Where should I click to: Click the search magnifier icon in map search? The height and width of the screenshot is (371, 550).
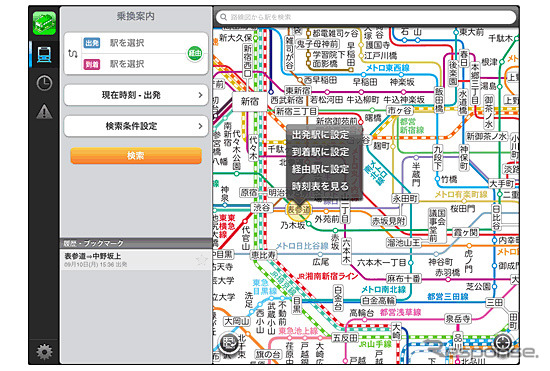pos(223,17)
